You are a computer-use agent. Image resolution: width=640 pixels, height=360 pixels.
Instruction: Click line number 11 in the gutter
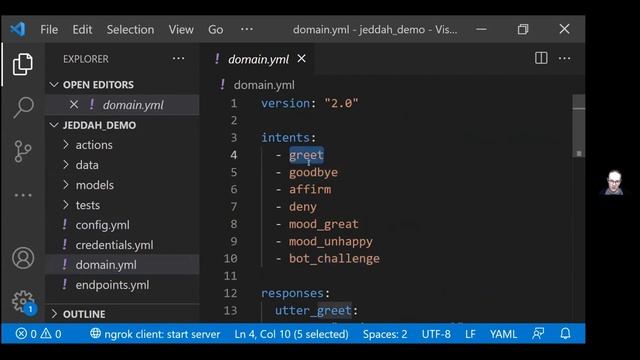(230, 276)
